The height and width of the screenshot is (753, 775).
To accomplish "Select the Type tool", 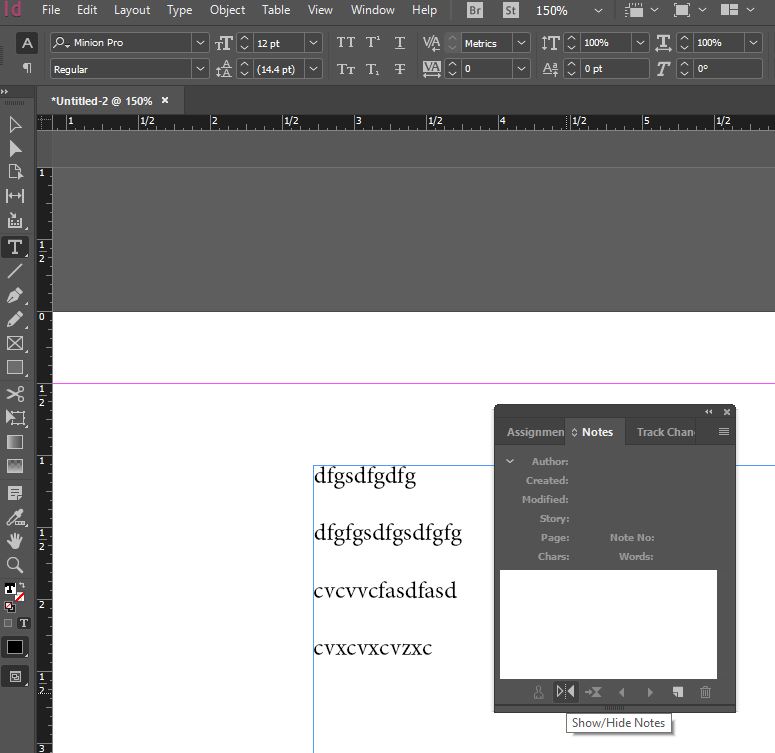I will (x=15, y=247).
